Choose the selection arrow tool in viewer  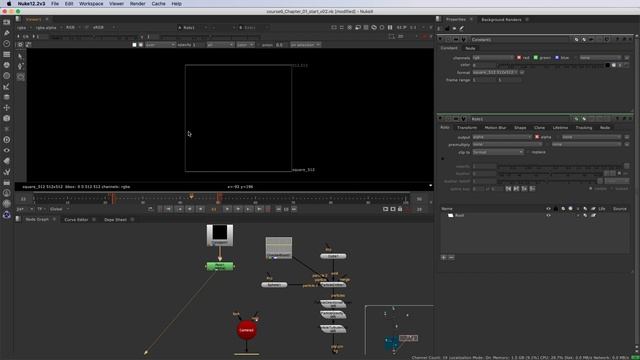(21, 56)
